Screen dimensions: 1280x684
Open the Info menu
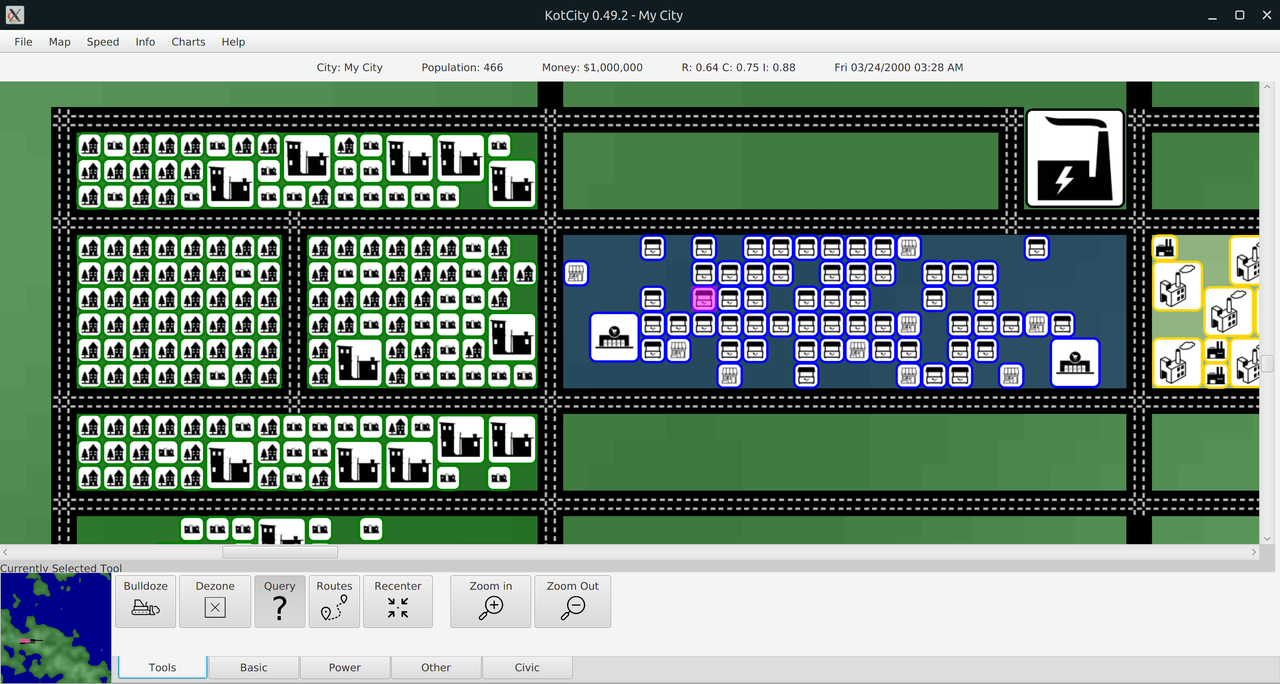[145, 42]
